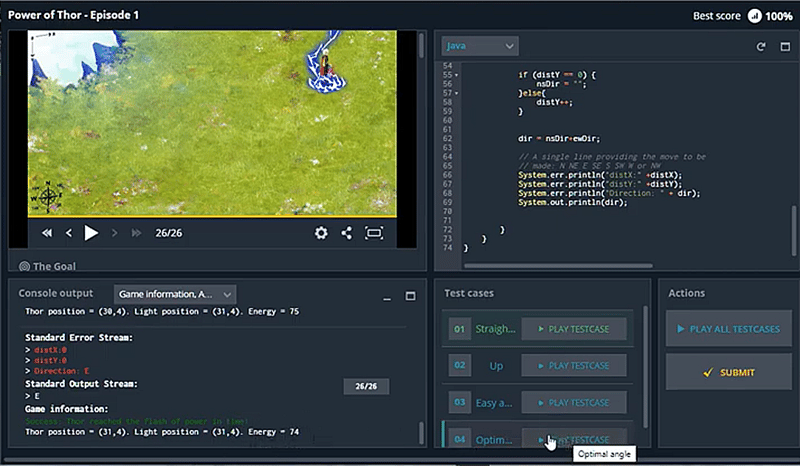Select test case number 03 badge

click(459, 403)
